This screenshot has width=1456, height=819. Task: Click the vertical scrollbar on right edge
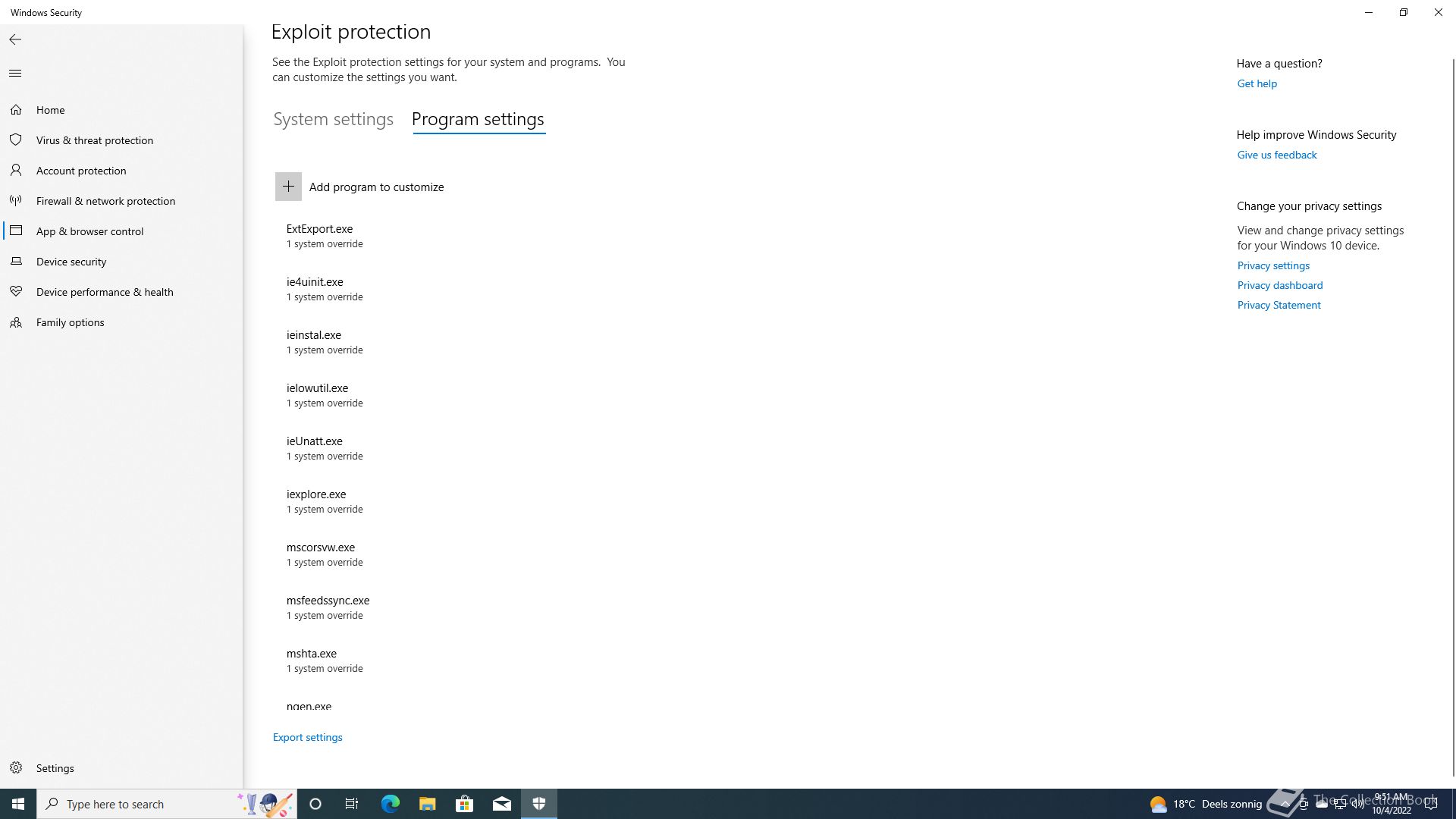[1453, 417]
